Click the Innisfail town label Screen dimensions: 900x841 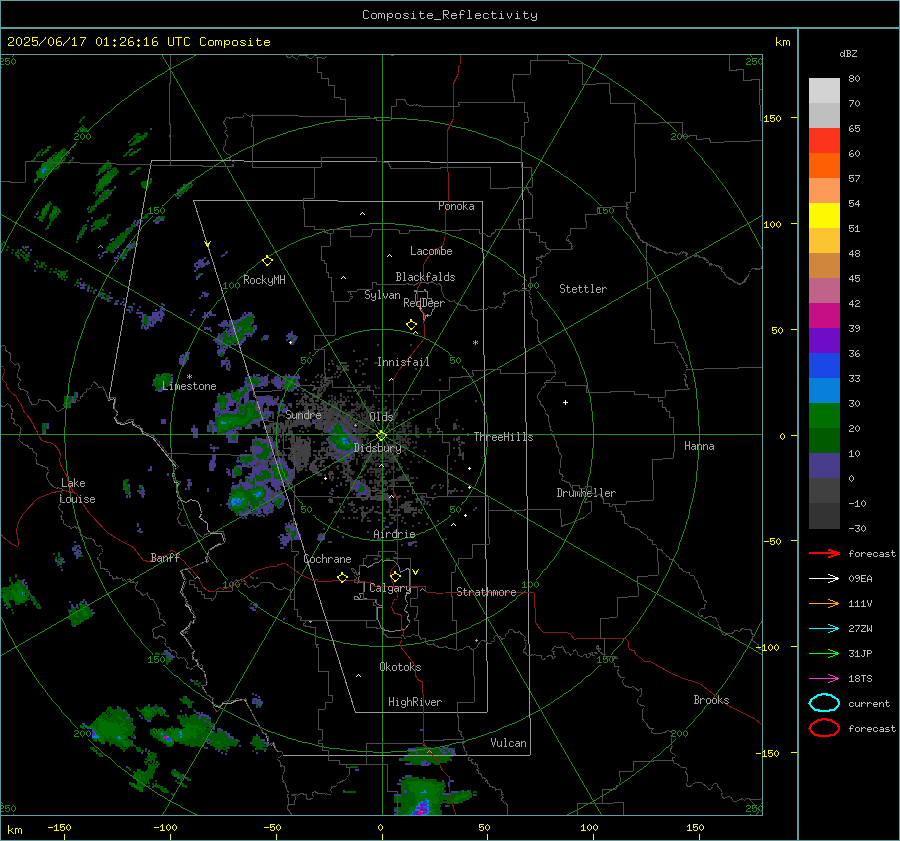pyautogui.click(x=403, y=362)
